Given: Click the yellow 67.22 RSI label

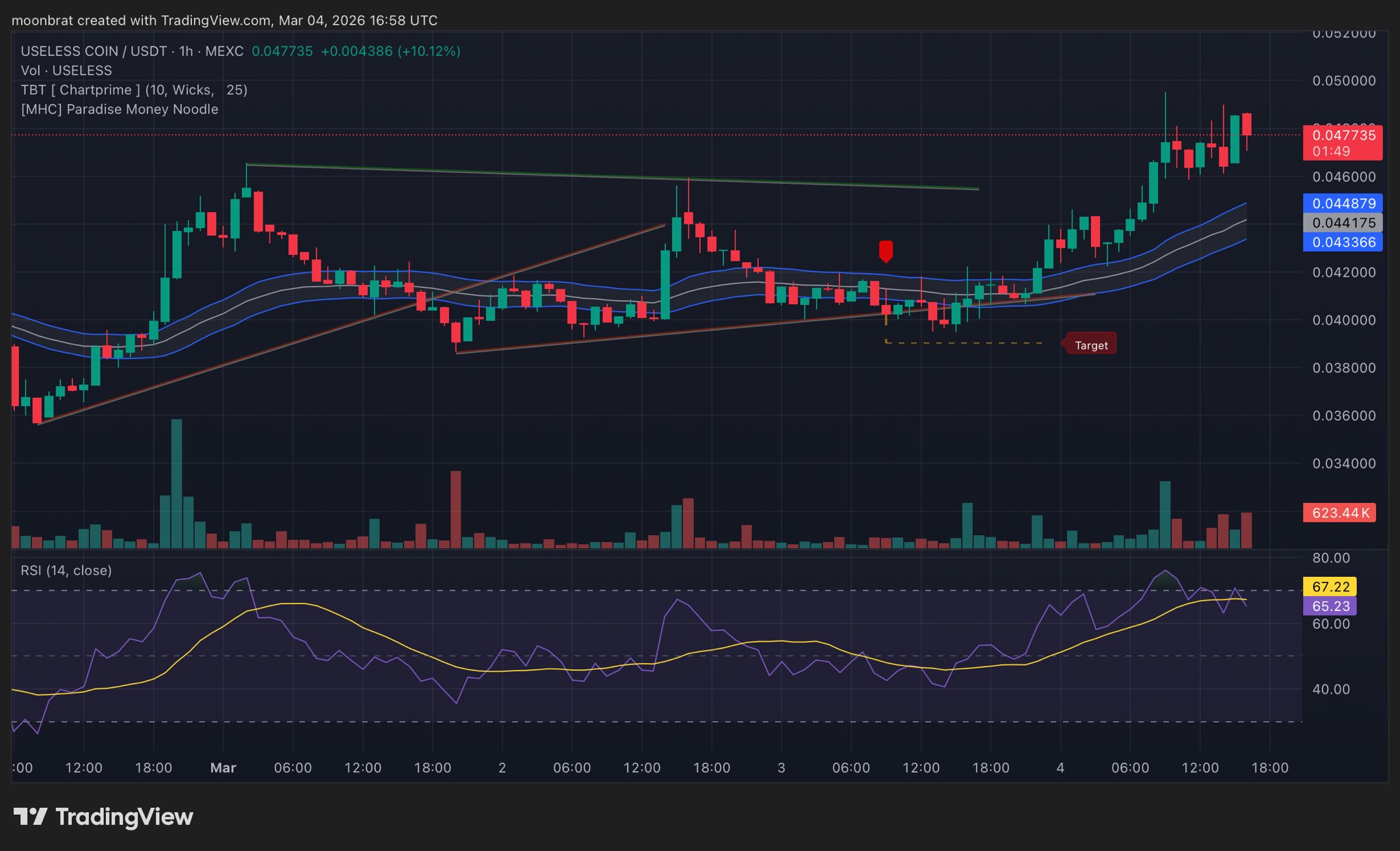Looking at the screenshot, I should pyautogui.click(x=1330, y=586).
